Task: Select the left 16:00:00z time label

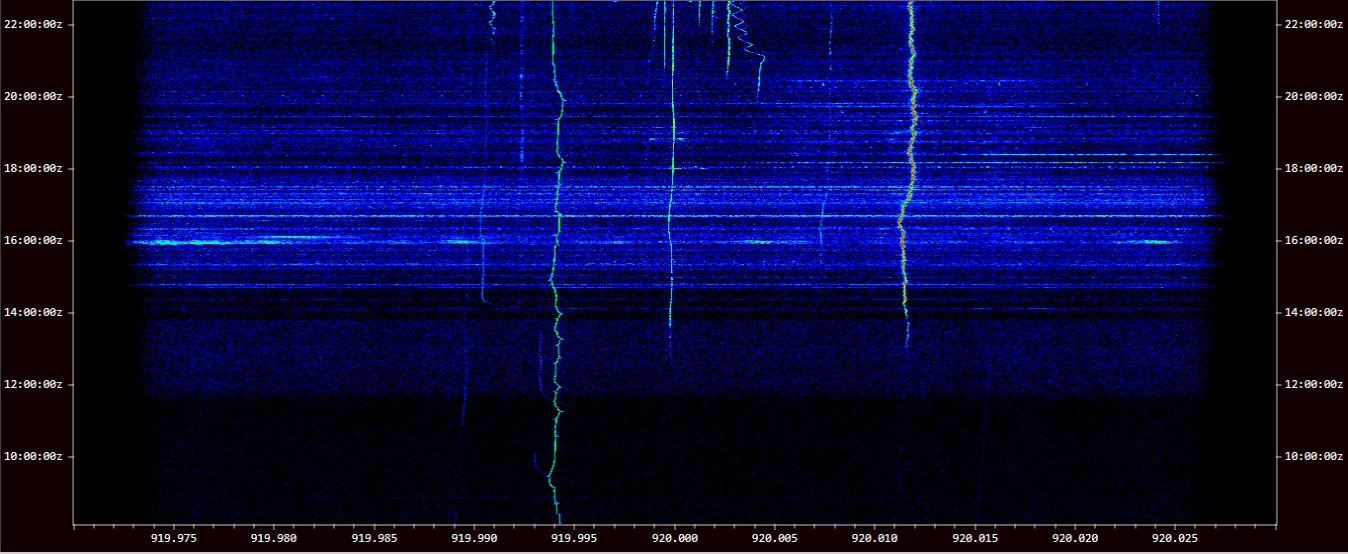Action: 32,240
